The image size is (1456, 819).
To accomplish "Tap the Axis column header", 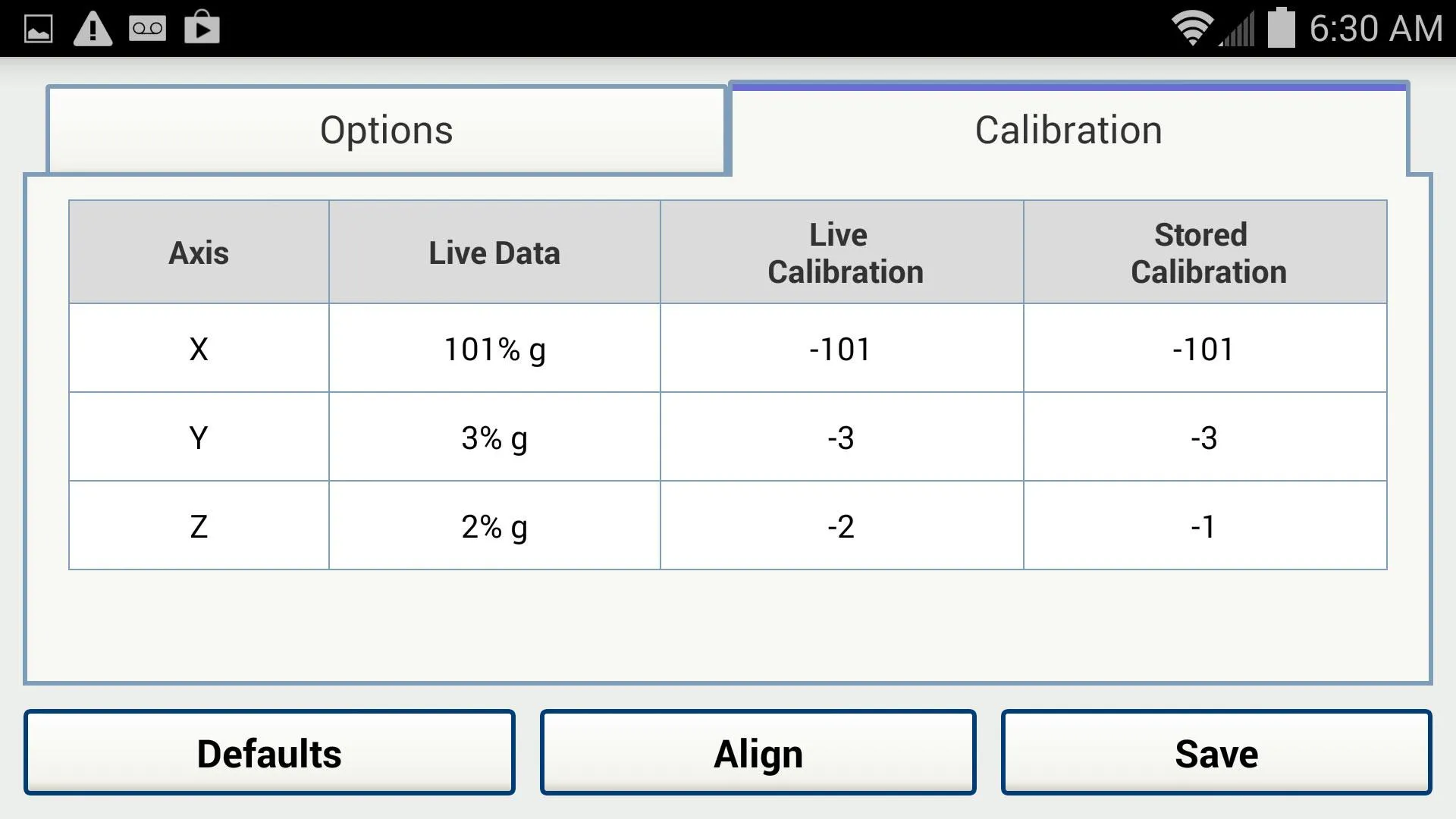I will 199,253.
